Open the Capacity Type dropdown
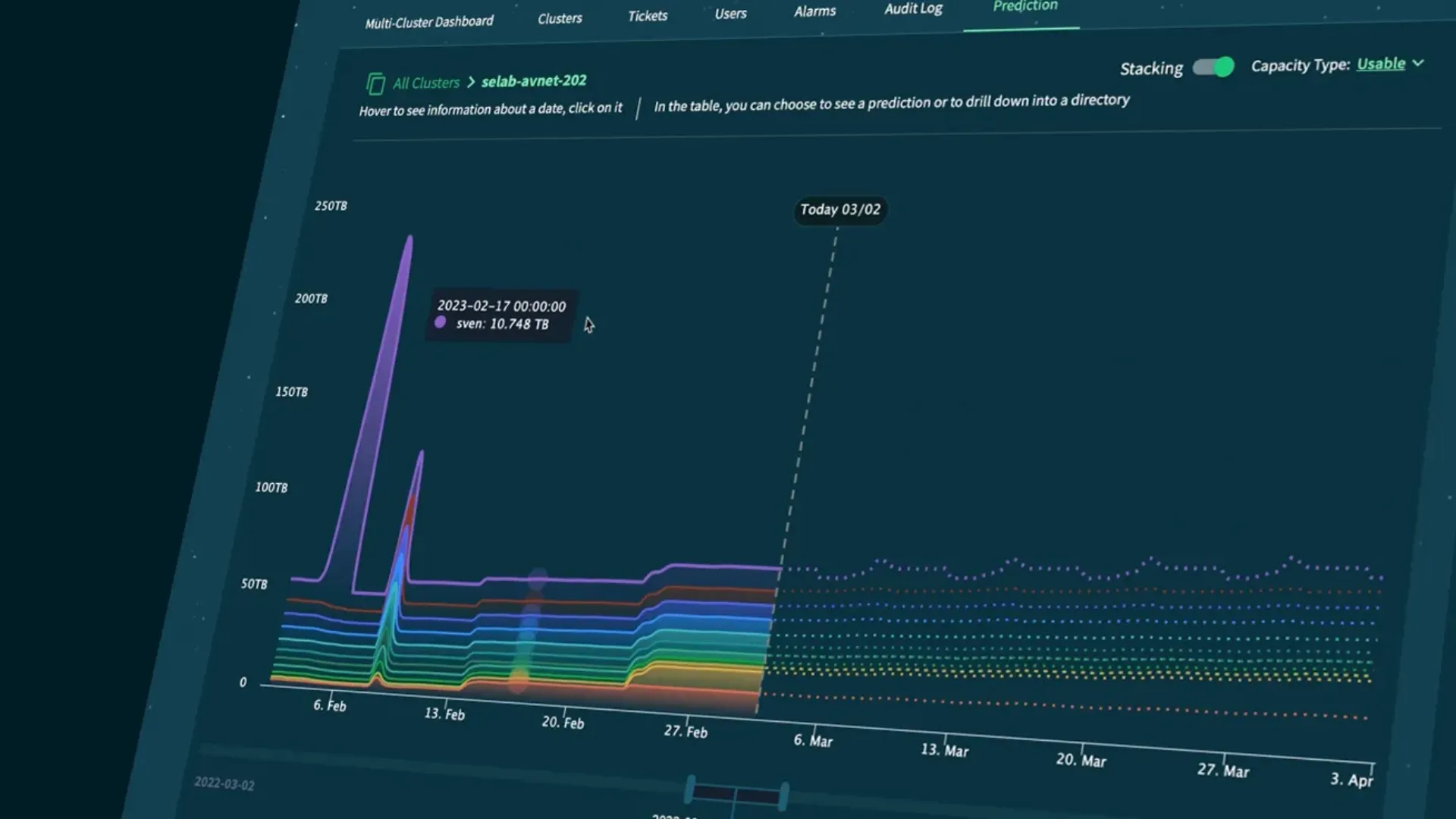 click(x=1380, y=64)
